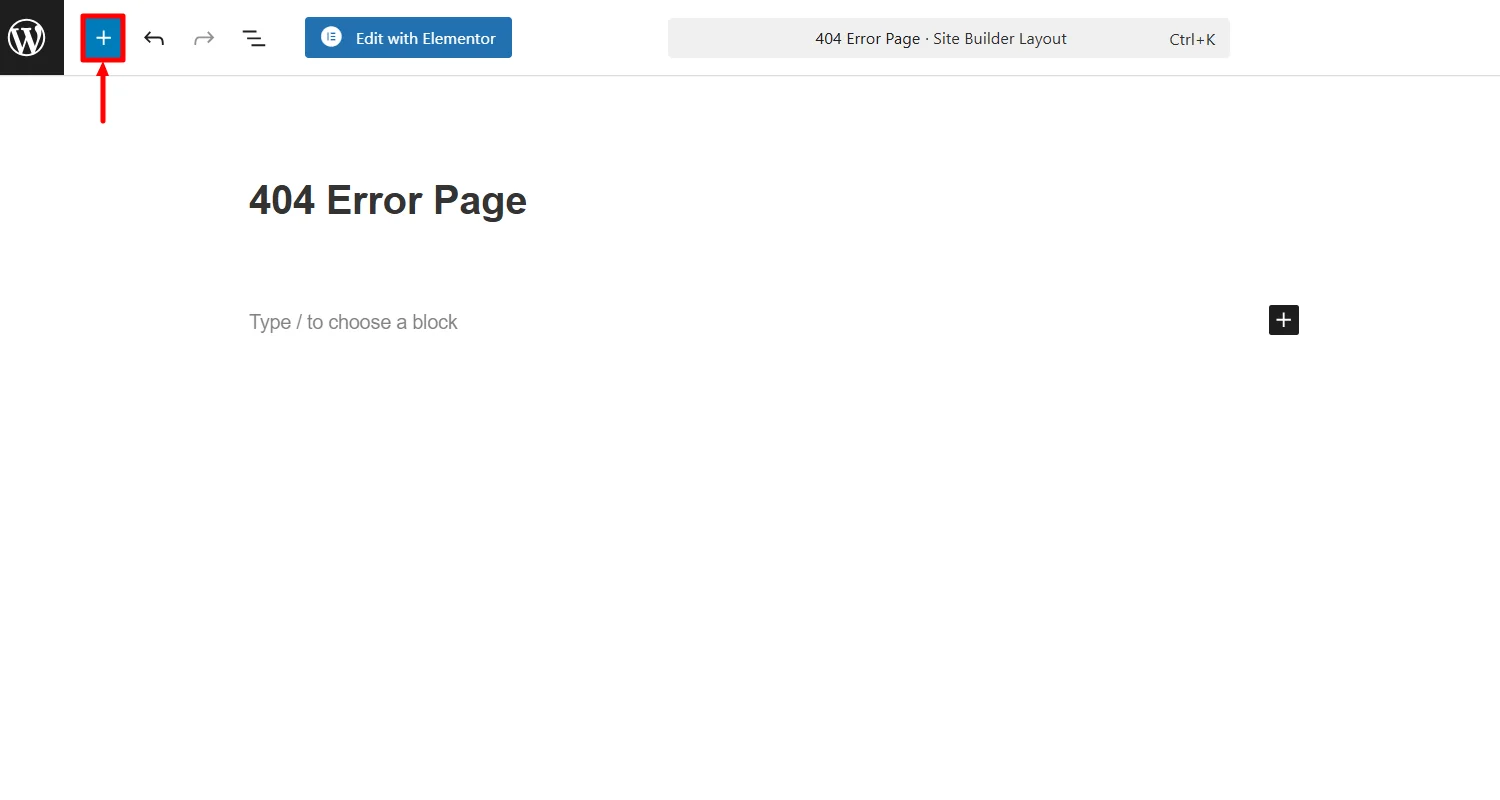The width and height of the screenshot is (1500, 800).
Task: Open the command palette document bar
Action: click(x=948, y=38)
